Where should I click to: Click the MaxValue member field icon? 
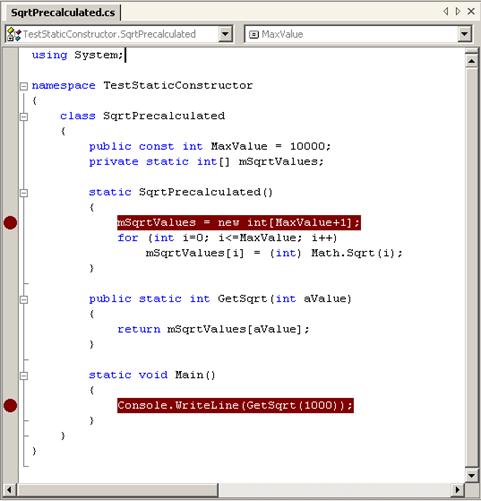(254, 34)
